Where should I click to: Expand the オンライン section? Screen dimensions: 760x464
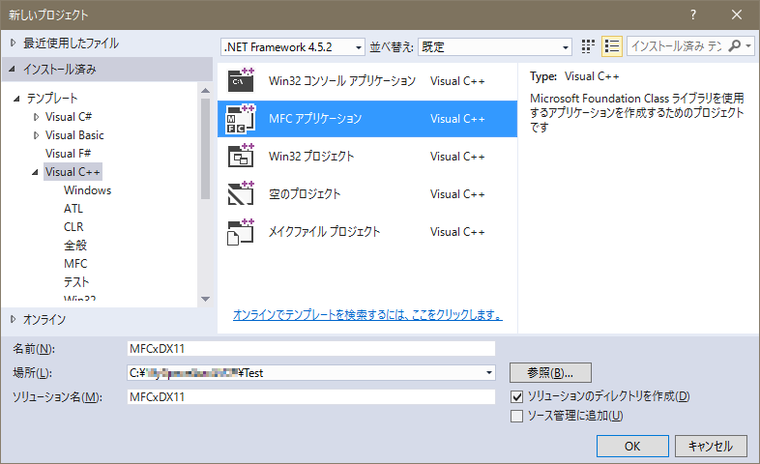coord(13,319)
